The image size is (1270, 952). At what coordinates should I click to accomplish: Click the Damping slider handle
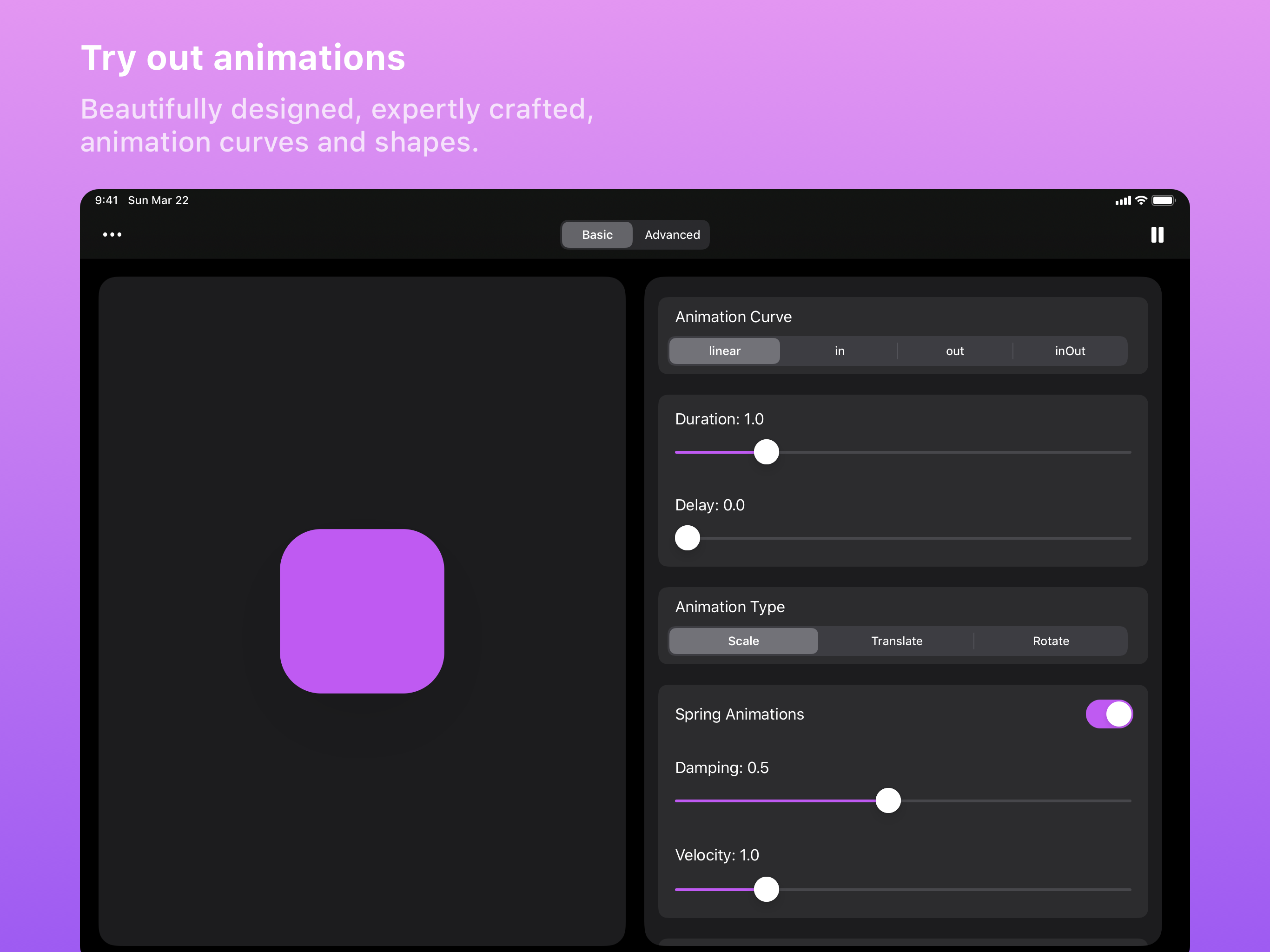[x=888, y=800]
